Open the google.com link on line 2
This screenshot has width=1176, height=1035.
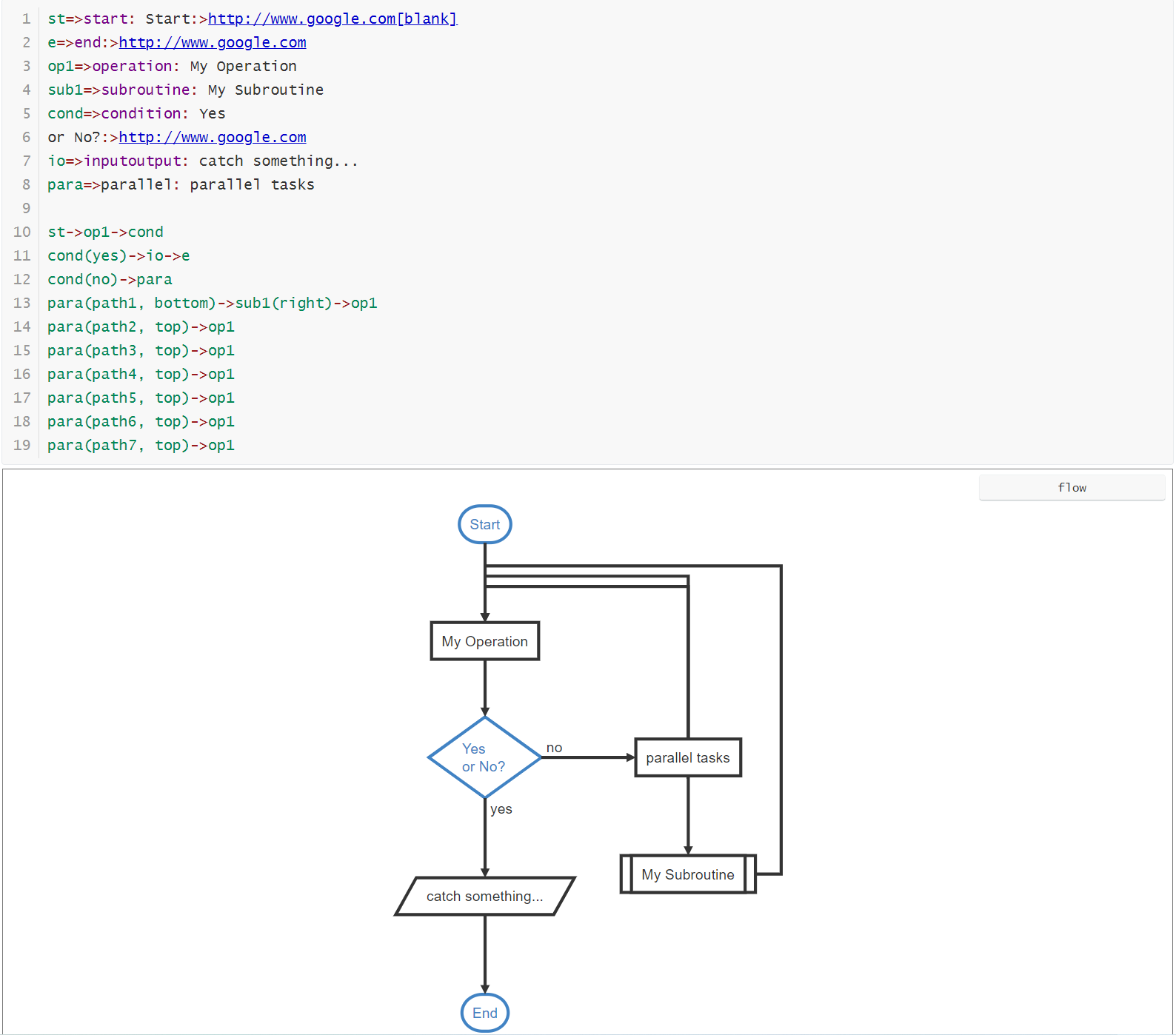[x=213, y=42]
